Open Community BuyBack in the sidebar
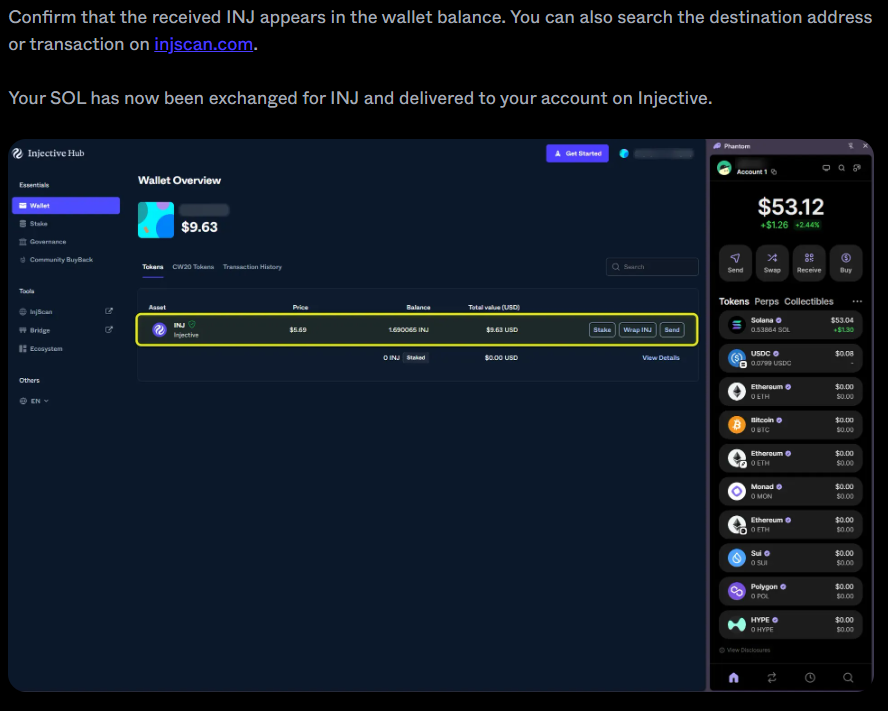 [56, 259]
